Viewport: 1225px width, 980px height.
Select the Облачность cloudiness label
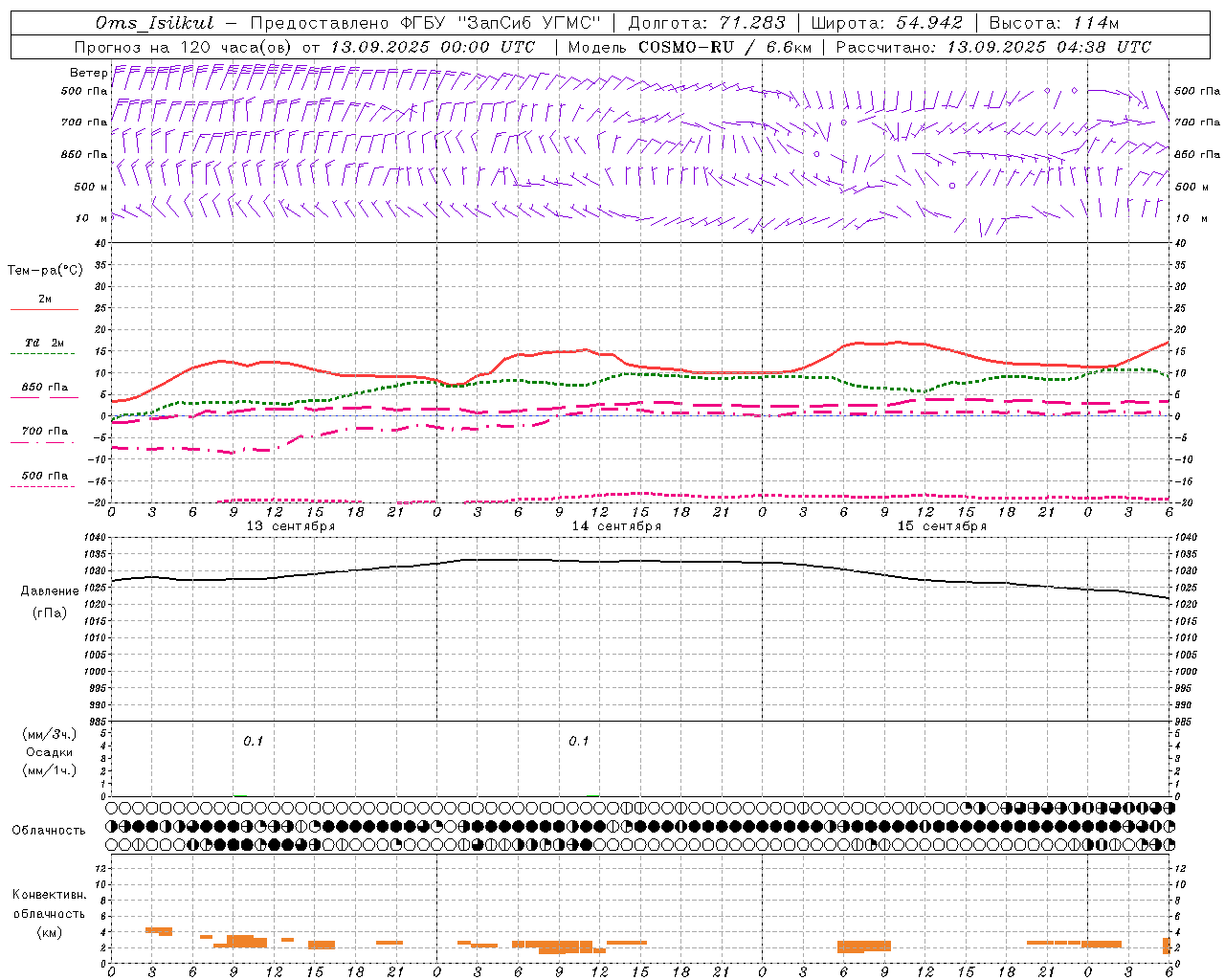pos(49,830)
